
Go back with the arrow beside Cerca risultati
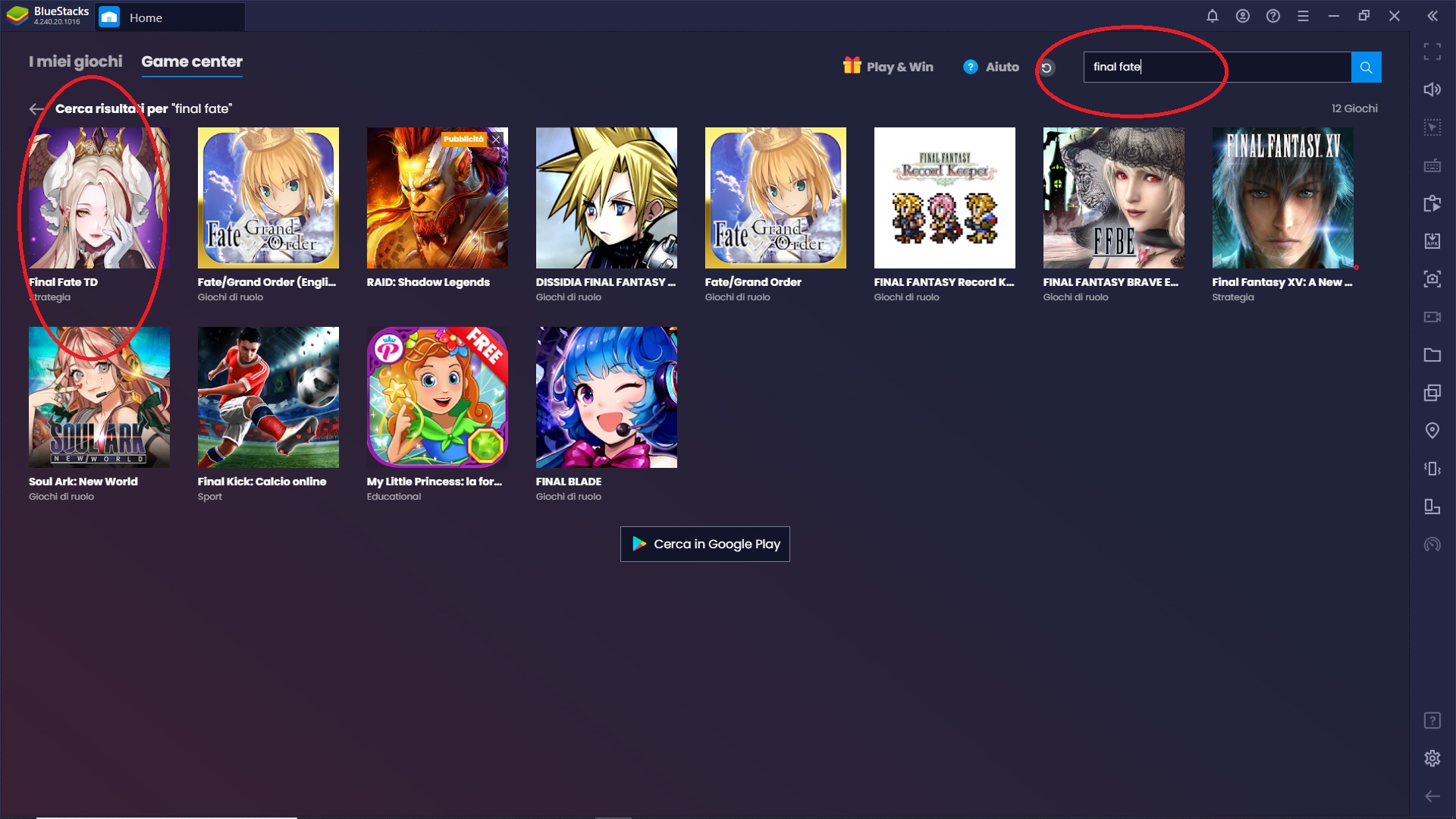(x=36, y=109)
